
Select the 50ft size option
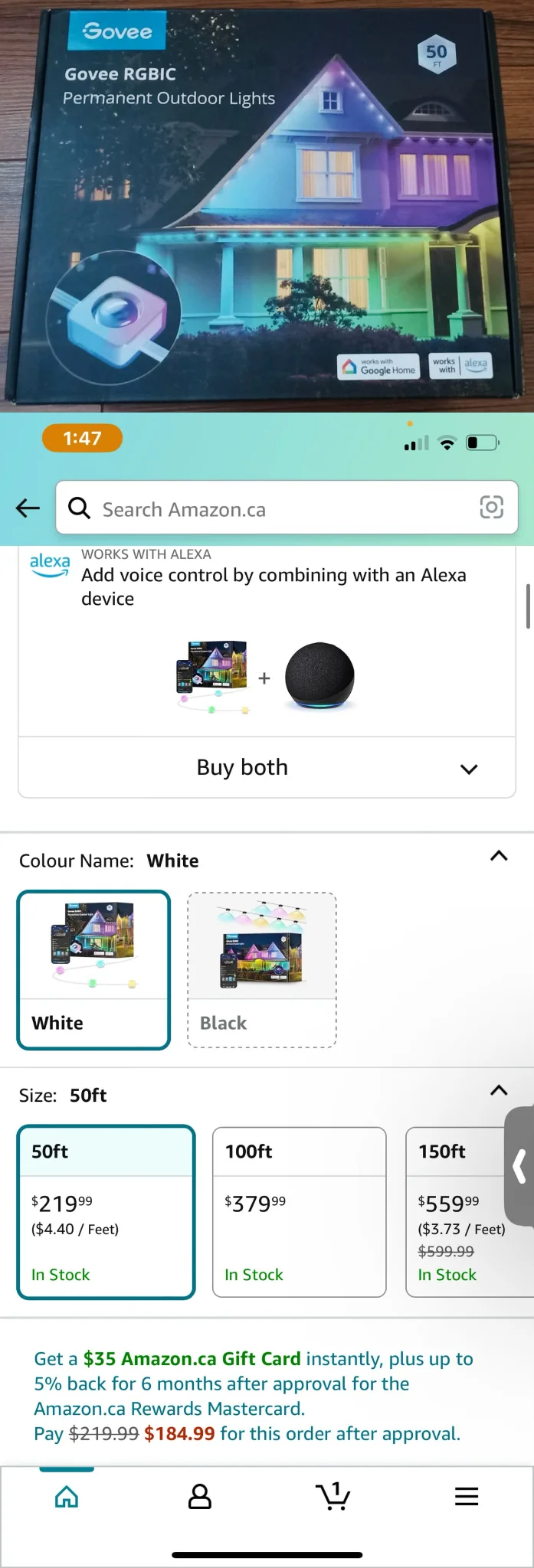(x=106, y=1211)
